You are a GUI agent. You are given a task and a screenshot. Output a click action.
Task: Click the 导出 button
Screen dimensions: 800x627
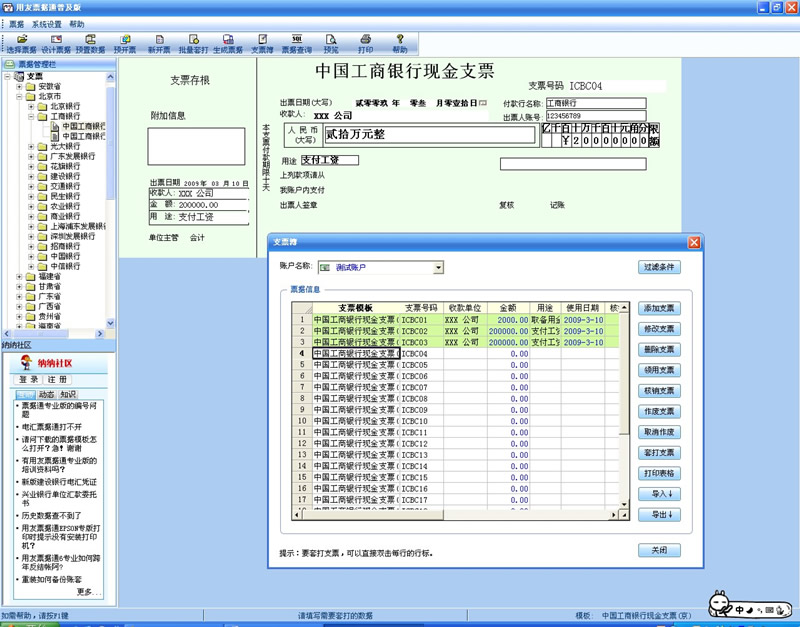659,515
